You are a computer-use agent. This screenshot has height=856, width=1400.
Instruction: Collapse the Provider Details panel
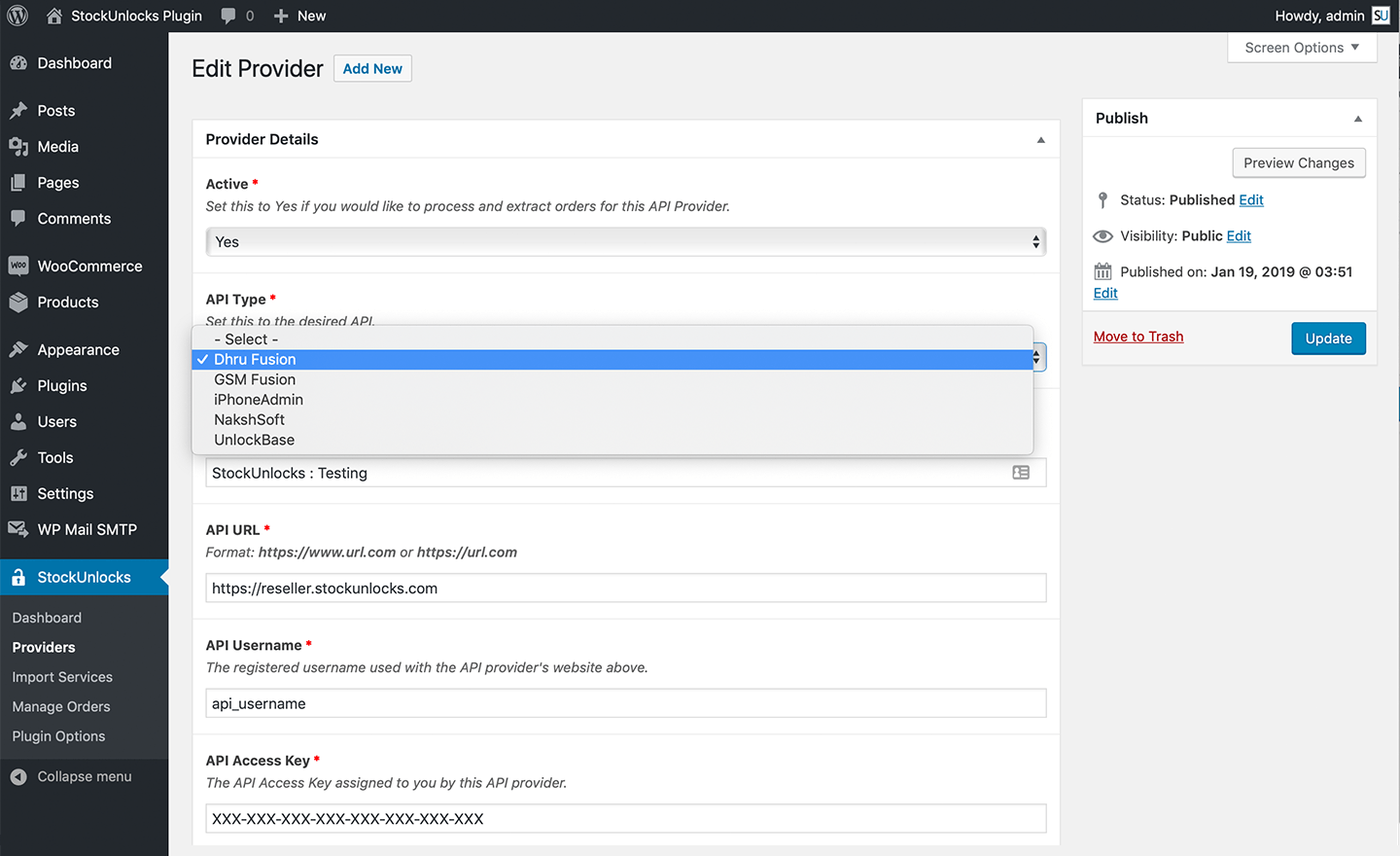(x=1040, y=140)
